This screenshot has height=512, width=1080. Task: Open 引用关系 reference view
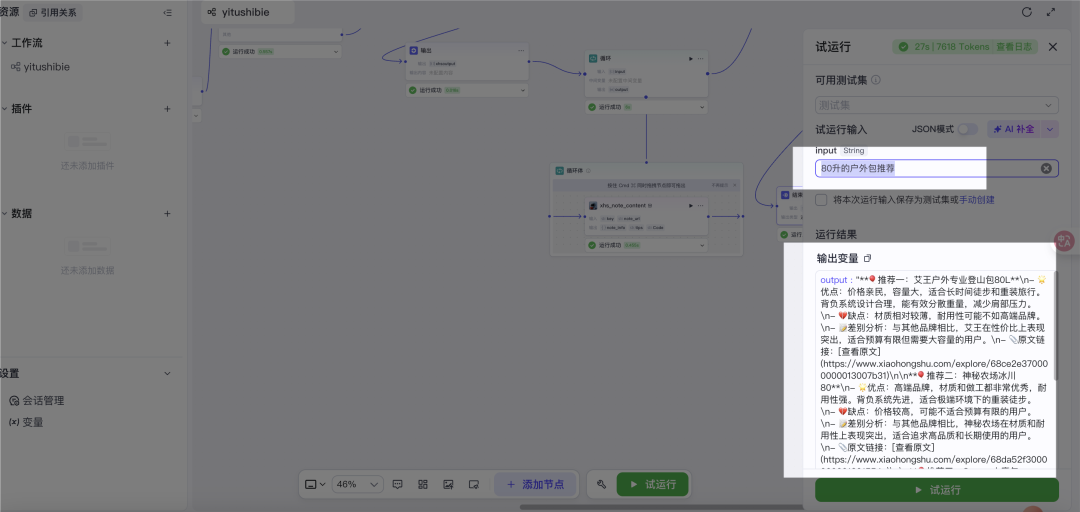click(x=53, y=12)
